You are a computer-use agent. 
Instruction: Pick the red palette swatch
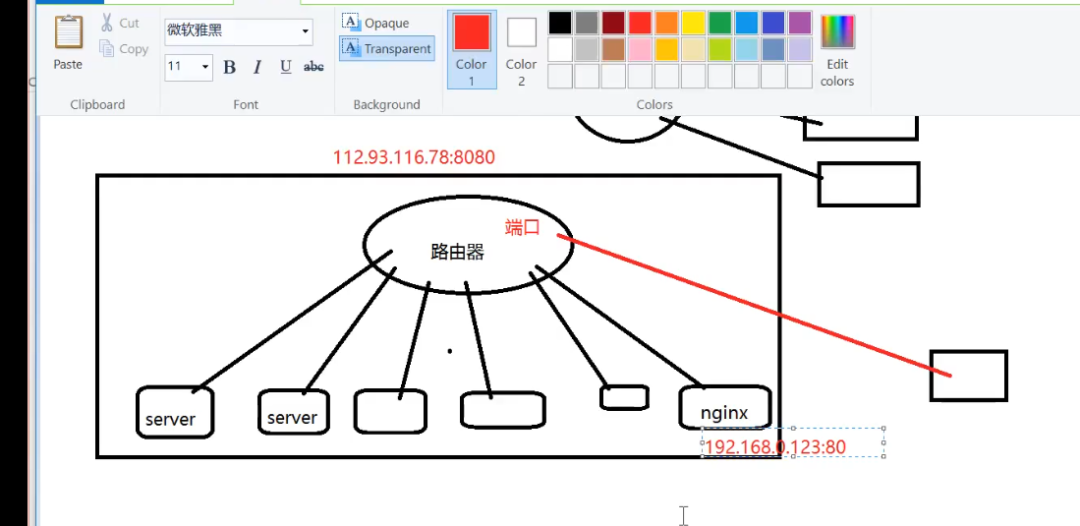640,23
